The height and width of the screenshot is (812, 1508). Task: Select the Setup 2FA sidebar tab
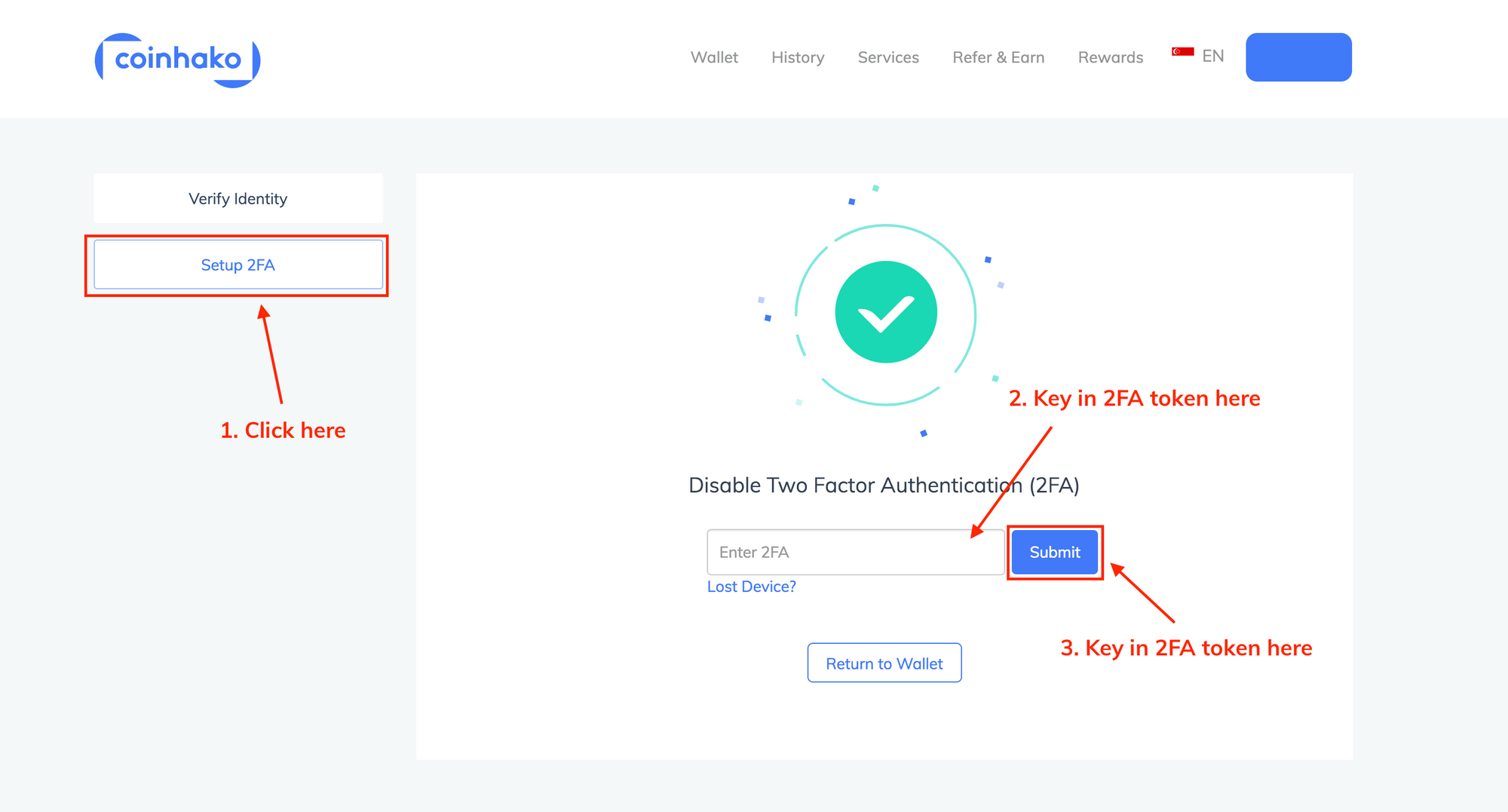238,265
